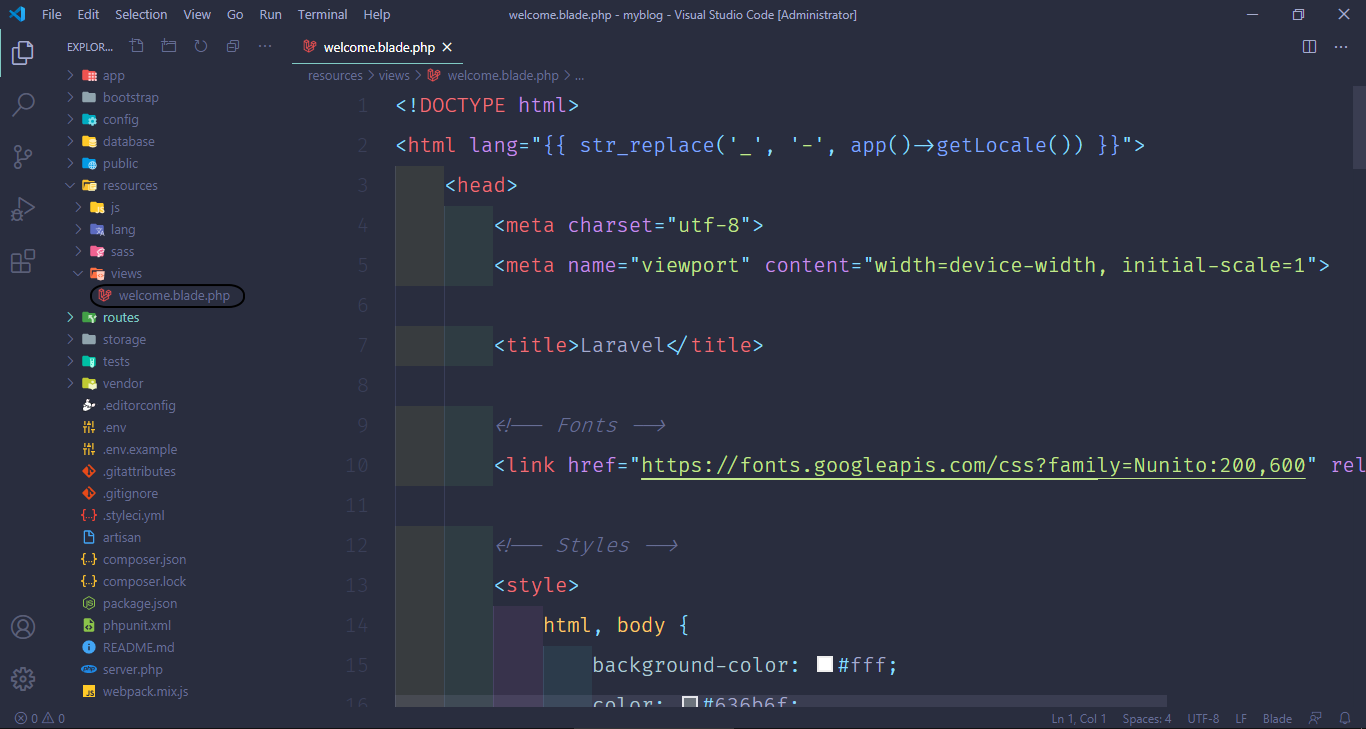Image resolution: width=1366 pixels, height=729 pixels.
Task: Open Explorer more actions ellipsis
Action: point(265,46)
